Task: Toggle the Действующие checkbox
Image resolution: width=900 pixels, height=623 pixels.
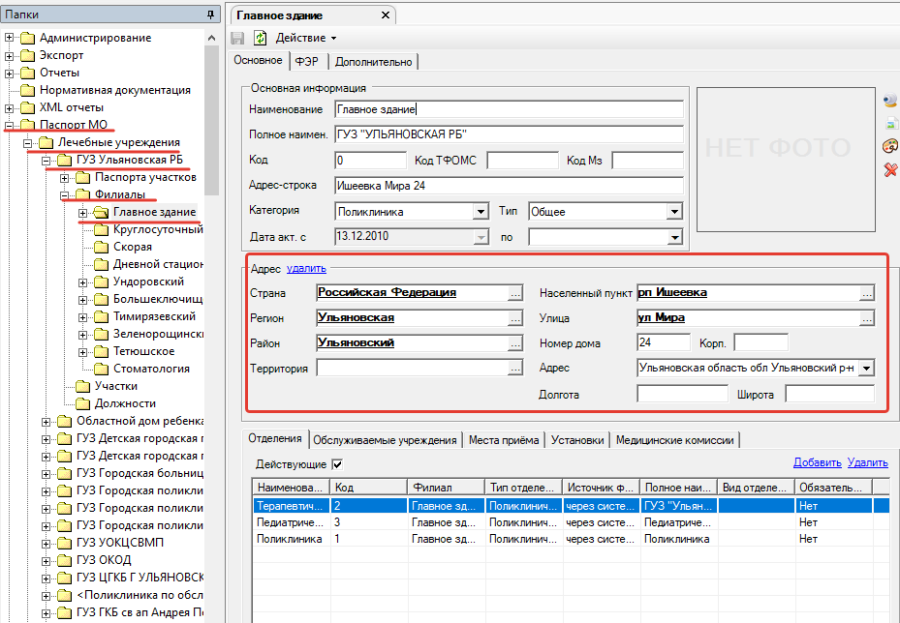Action: pyautogui.click(x=338, y=464)
